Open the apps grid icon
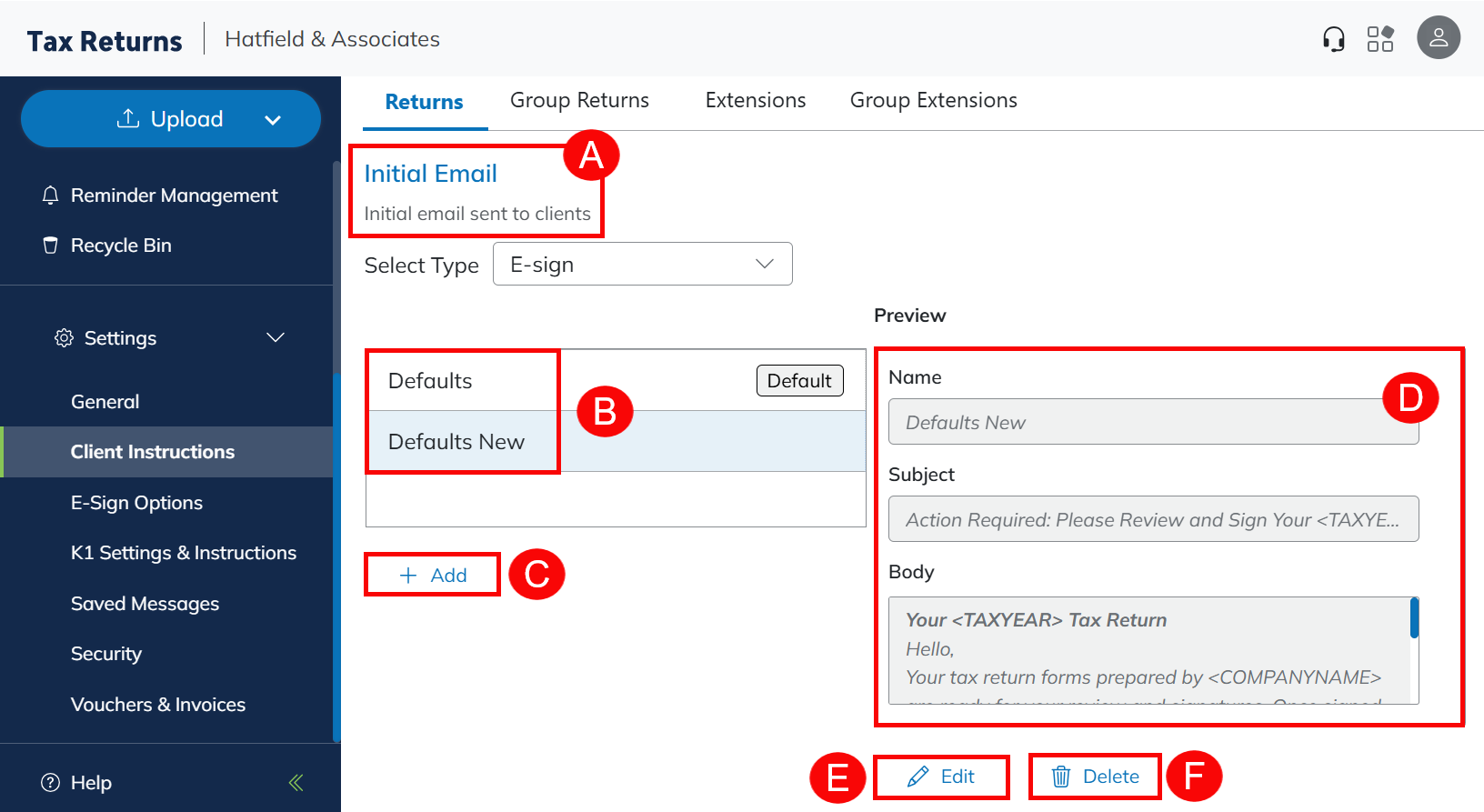Image resolution: width=1484 pixels, height=812 pixels. click(x=1379, y=39)
